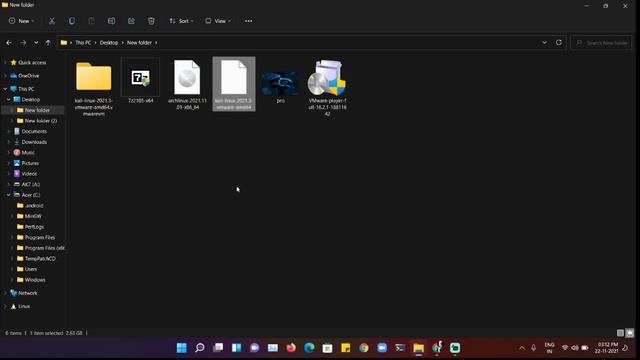Open Zoom from taskbar

click(382, 348)
